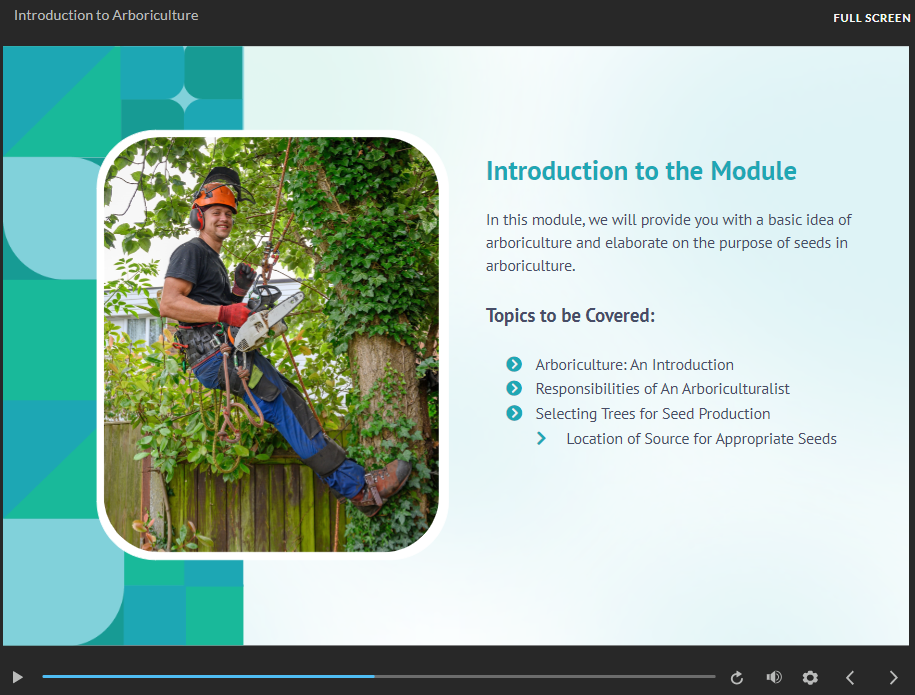Open the topic 'Arboriculture: An Introduction'
This screenshot has width=915, height=695.
tap(634, 364)
